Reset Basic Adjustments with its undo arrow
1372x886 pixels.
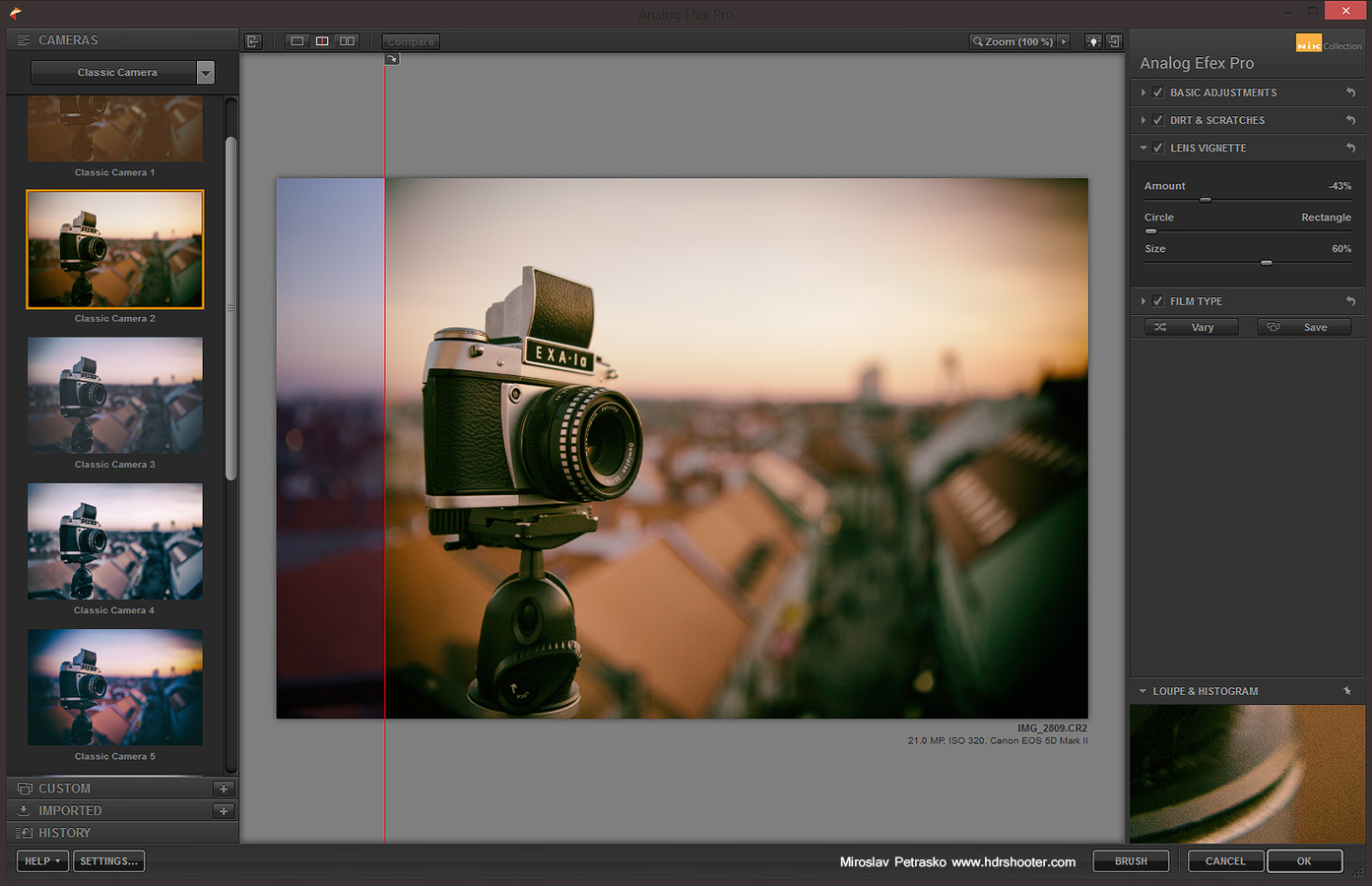[x=1350, y=93]
